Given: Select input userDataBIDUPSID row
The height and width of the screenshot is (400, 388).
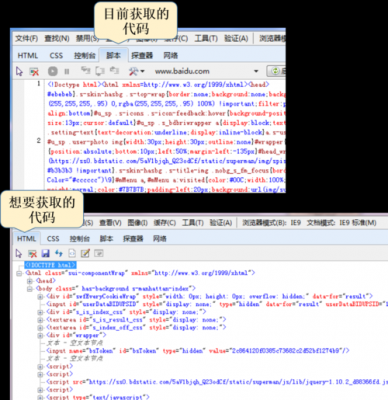Looking at the screenshot, I should 217,304.
